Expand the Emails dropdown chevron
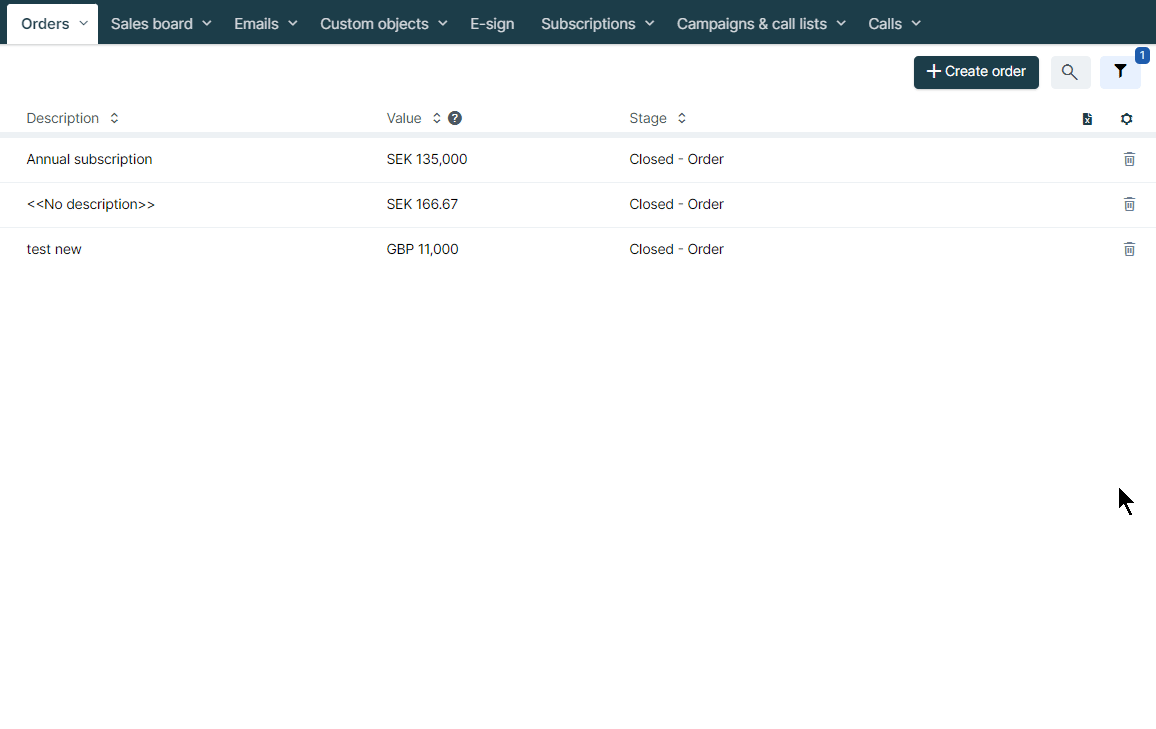This screenshot has height=729, width=1156. pyautogui.click(x=293, y=24)
